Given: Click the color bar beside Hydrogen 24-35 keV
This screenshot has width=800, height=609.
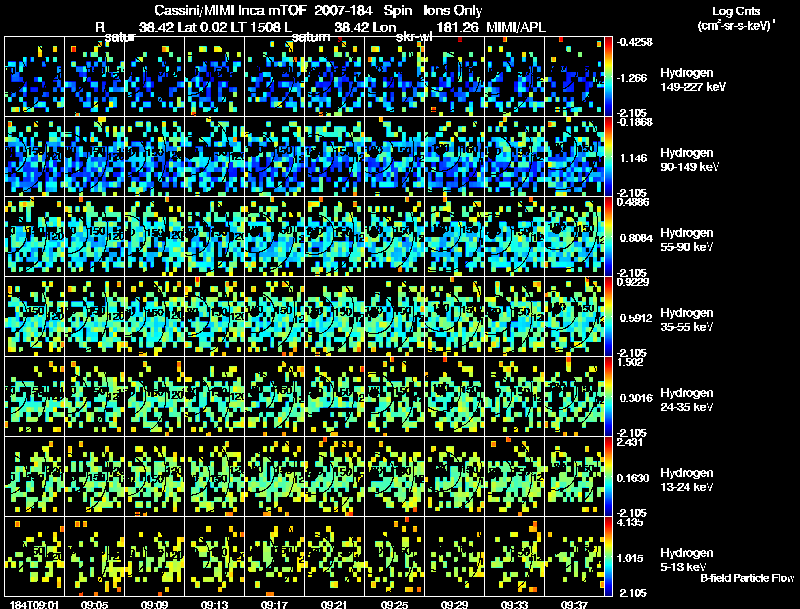Looking at the screenshot, I should [x=608, y=397].
